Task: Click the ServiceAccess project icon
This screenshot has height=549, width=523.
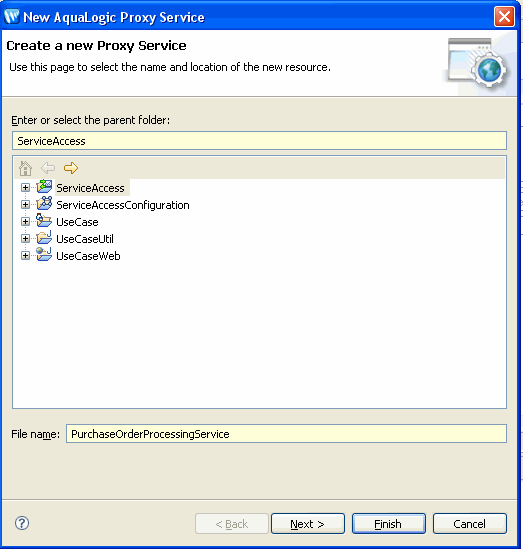Action: pyautogui.click(x=44, y=187)
